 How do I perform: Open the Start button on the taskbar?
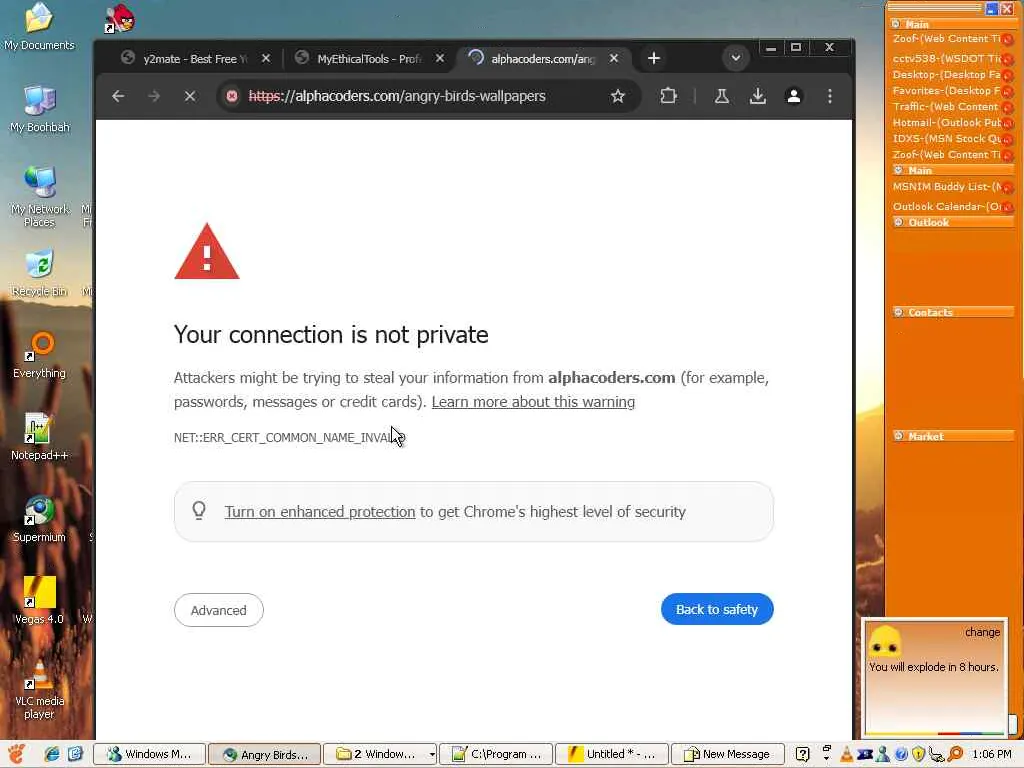click(x=18, y=754)
